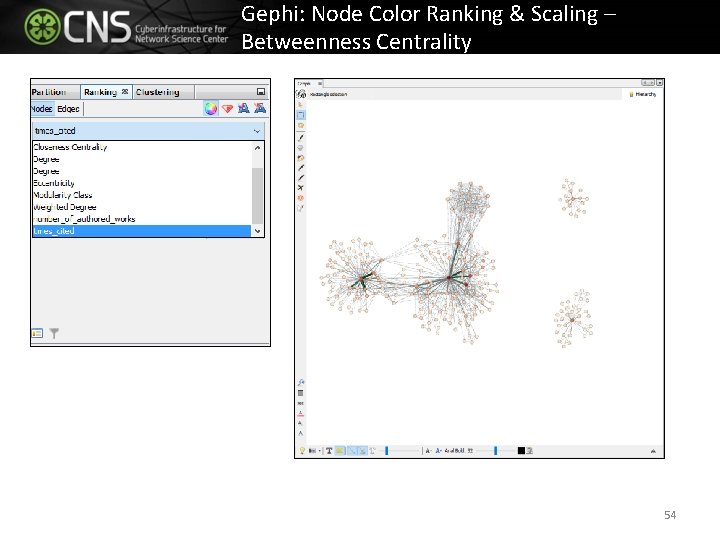This screenshot has height=540, width=720.
Task: Choose number_of_authored_works from the list
Action: tap(142, 219)
